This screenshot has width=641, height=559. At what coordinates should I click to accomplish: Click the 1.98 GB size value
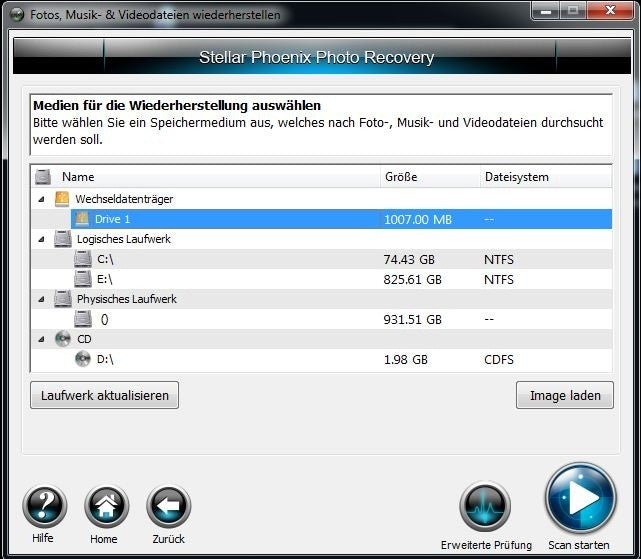[406, 360]
